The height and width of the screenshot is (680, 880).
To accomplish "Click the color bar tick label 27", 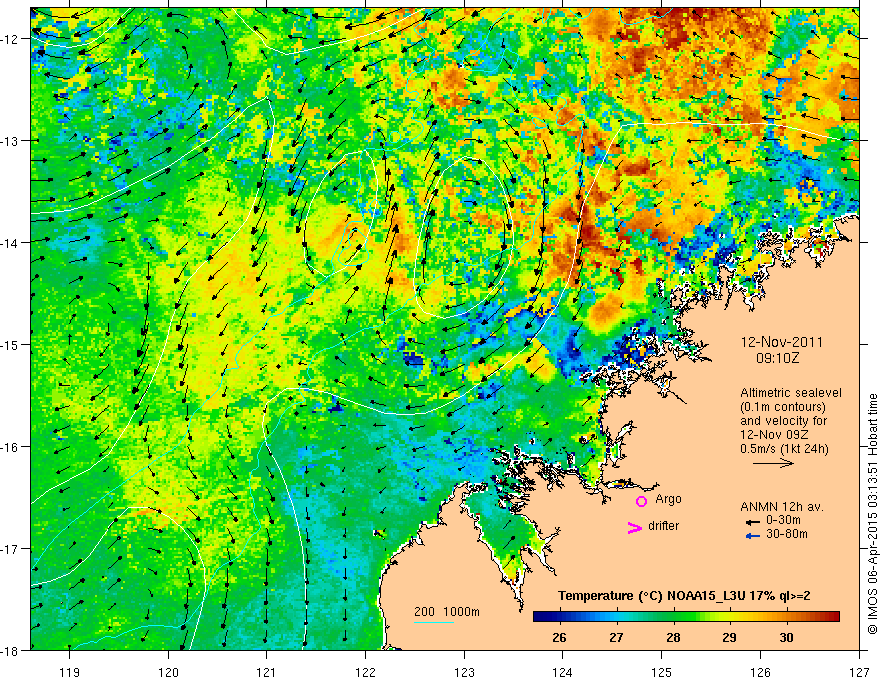I will click(616, 637).
